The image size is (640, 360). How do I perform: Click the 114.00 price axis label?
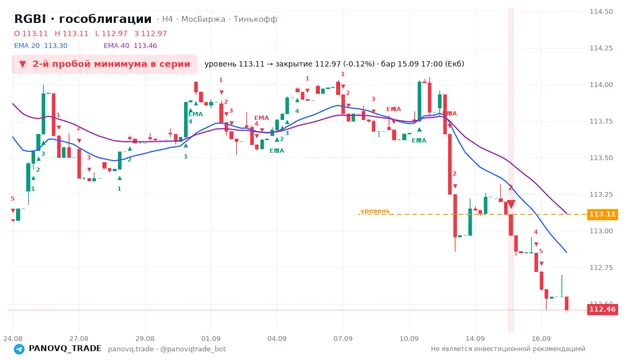tap(601, 84)
